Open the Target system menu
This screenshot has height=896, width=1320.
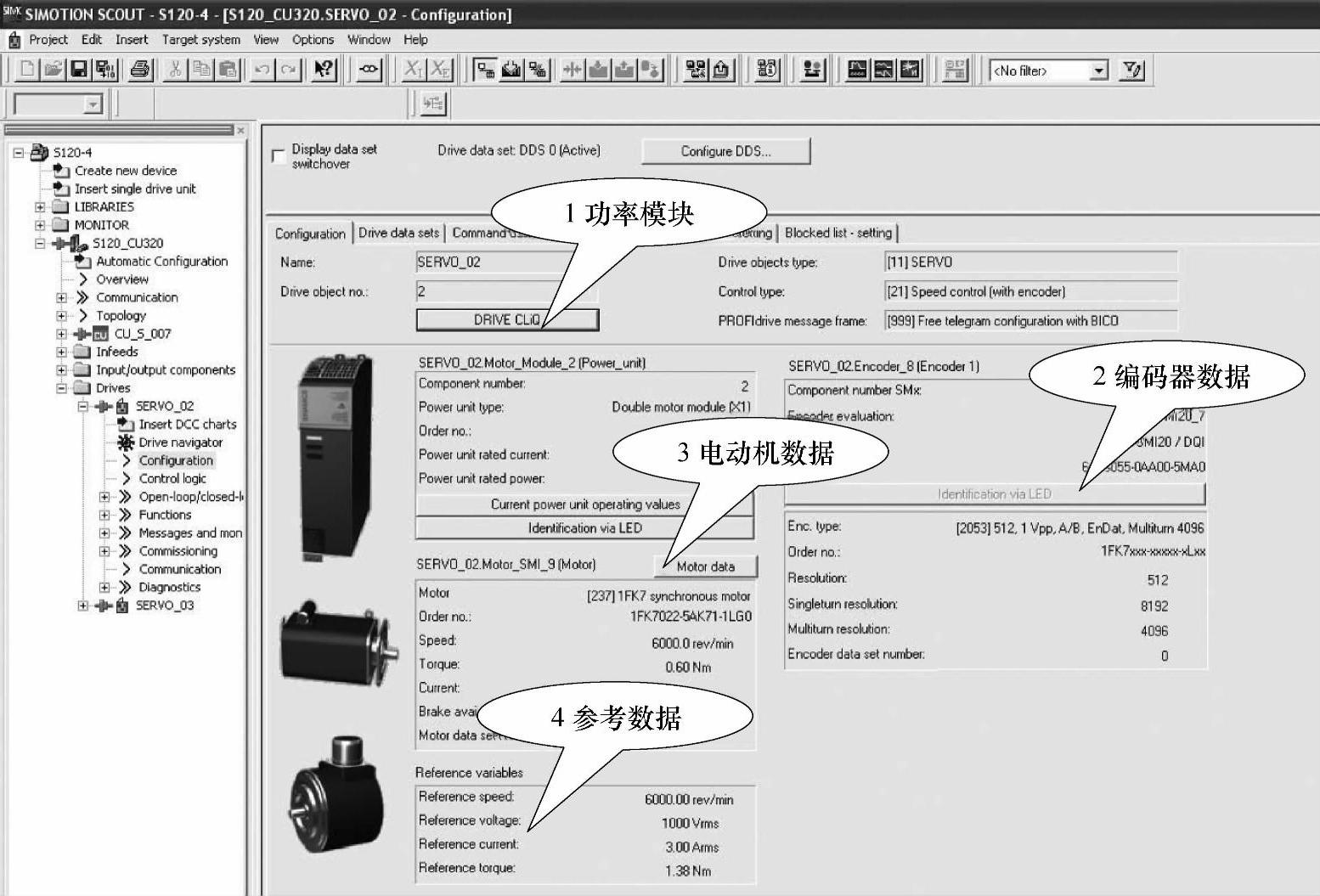pos(201,39)
